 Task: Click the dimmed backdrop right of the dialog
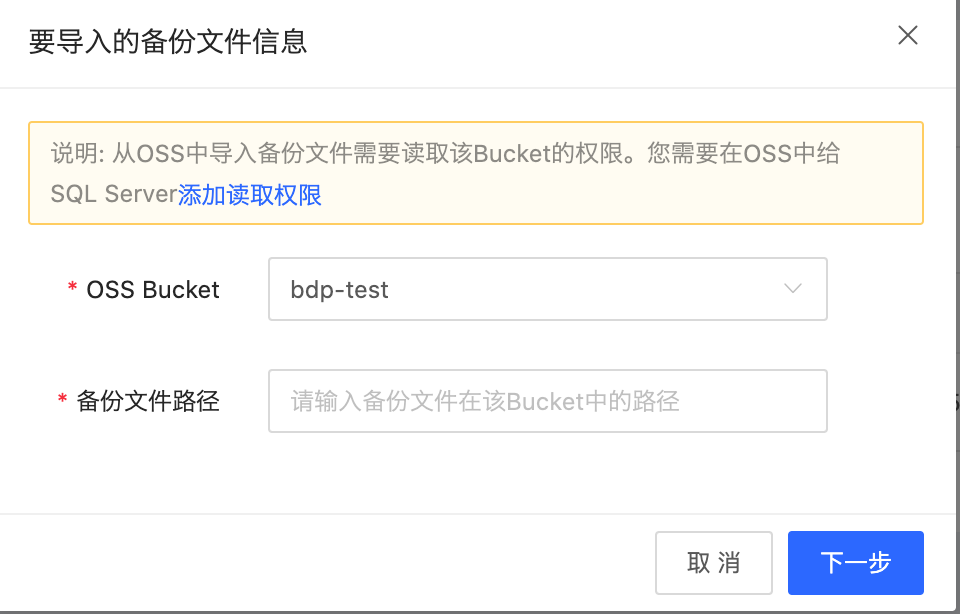click(x=958, y=306)
